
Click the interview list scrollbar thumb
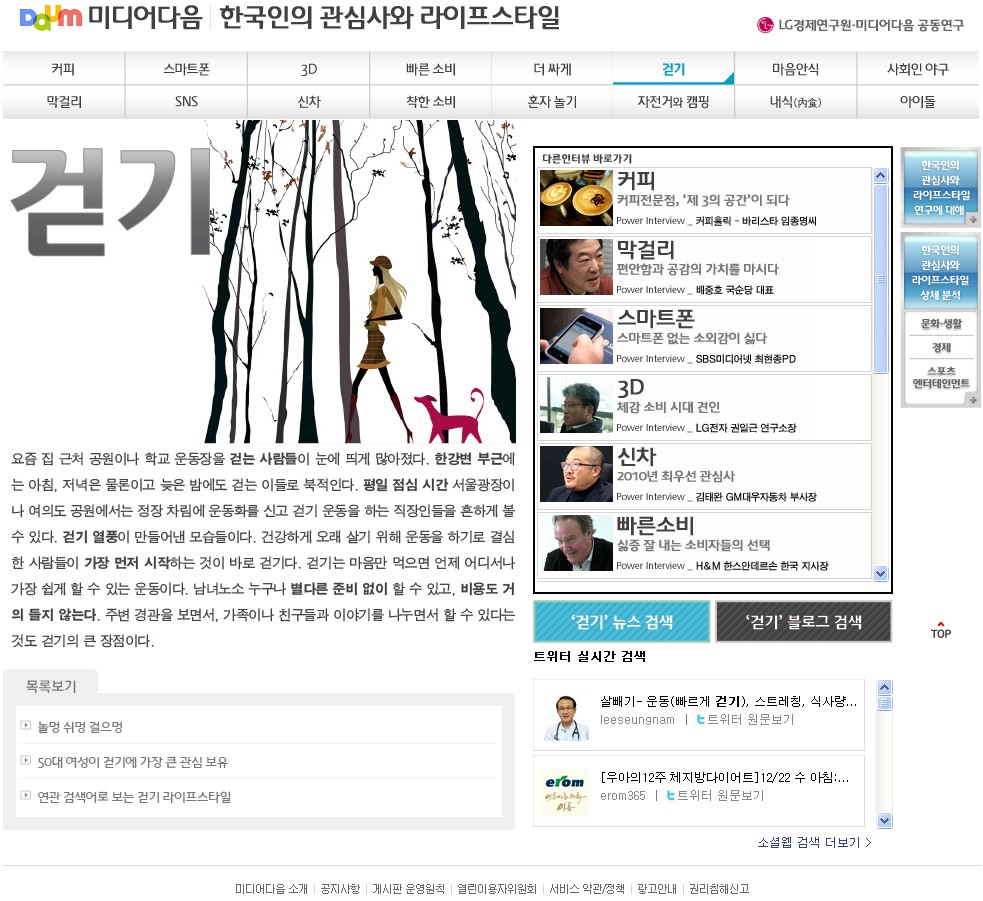[x=881, y=279]
